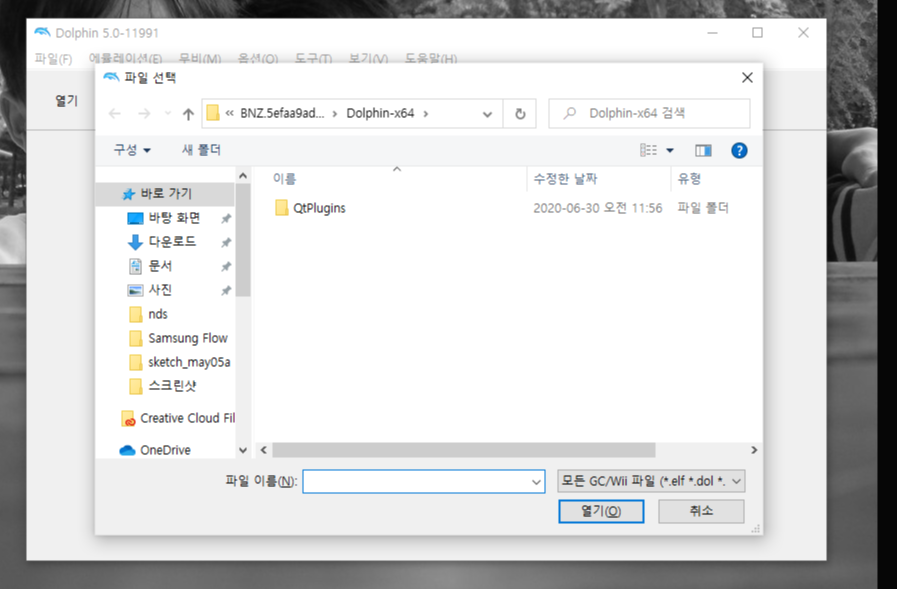Screen dimensions: 897x589
Task: Sort by 이름 name column
Action: coord(284,179)
